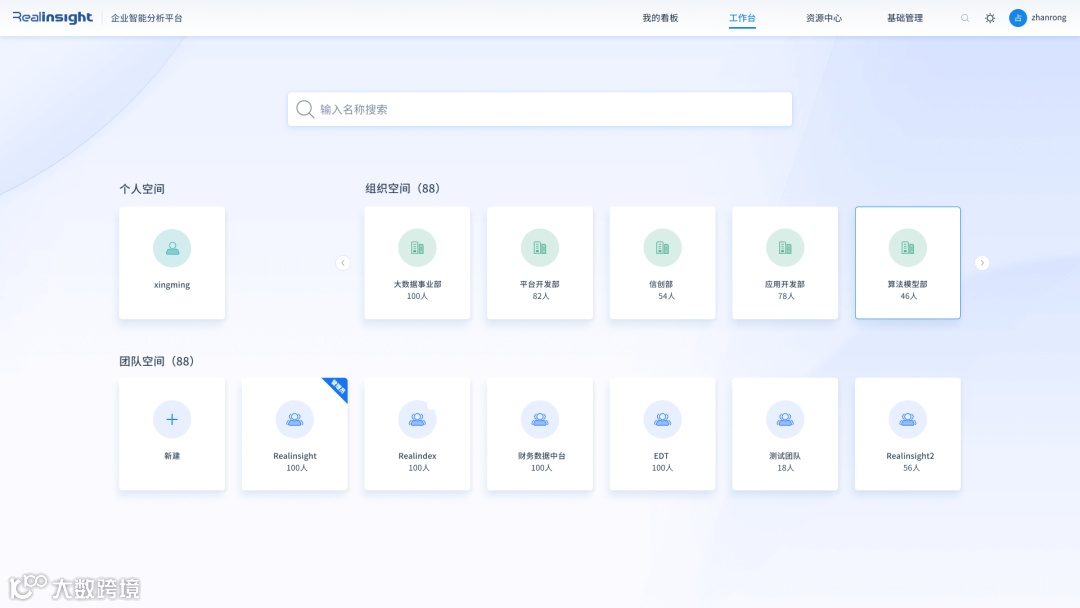Viewport: 1080px width, 608px height.
Task: Click the plus icon to create a team
Action: 172,419
